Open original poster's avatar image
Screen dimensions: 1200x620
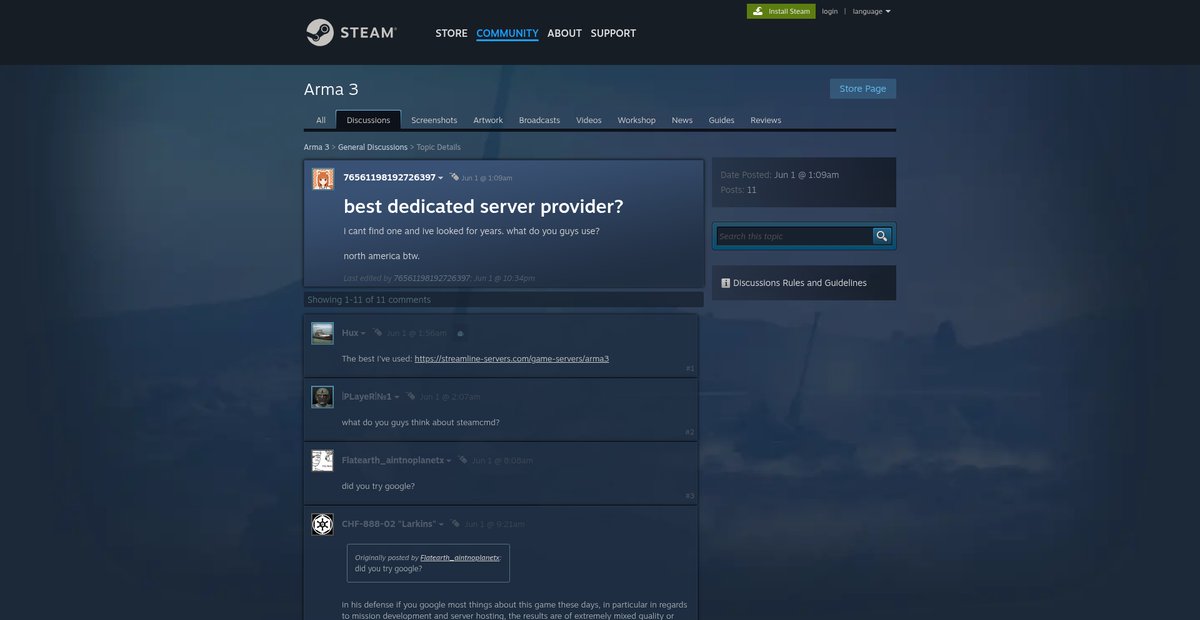coord(323,179)
